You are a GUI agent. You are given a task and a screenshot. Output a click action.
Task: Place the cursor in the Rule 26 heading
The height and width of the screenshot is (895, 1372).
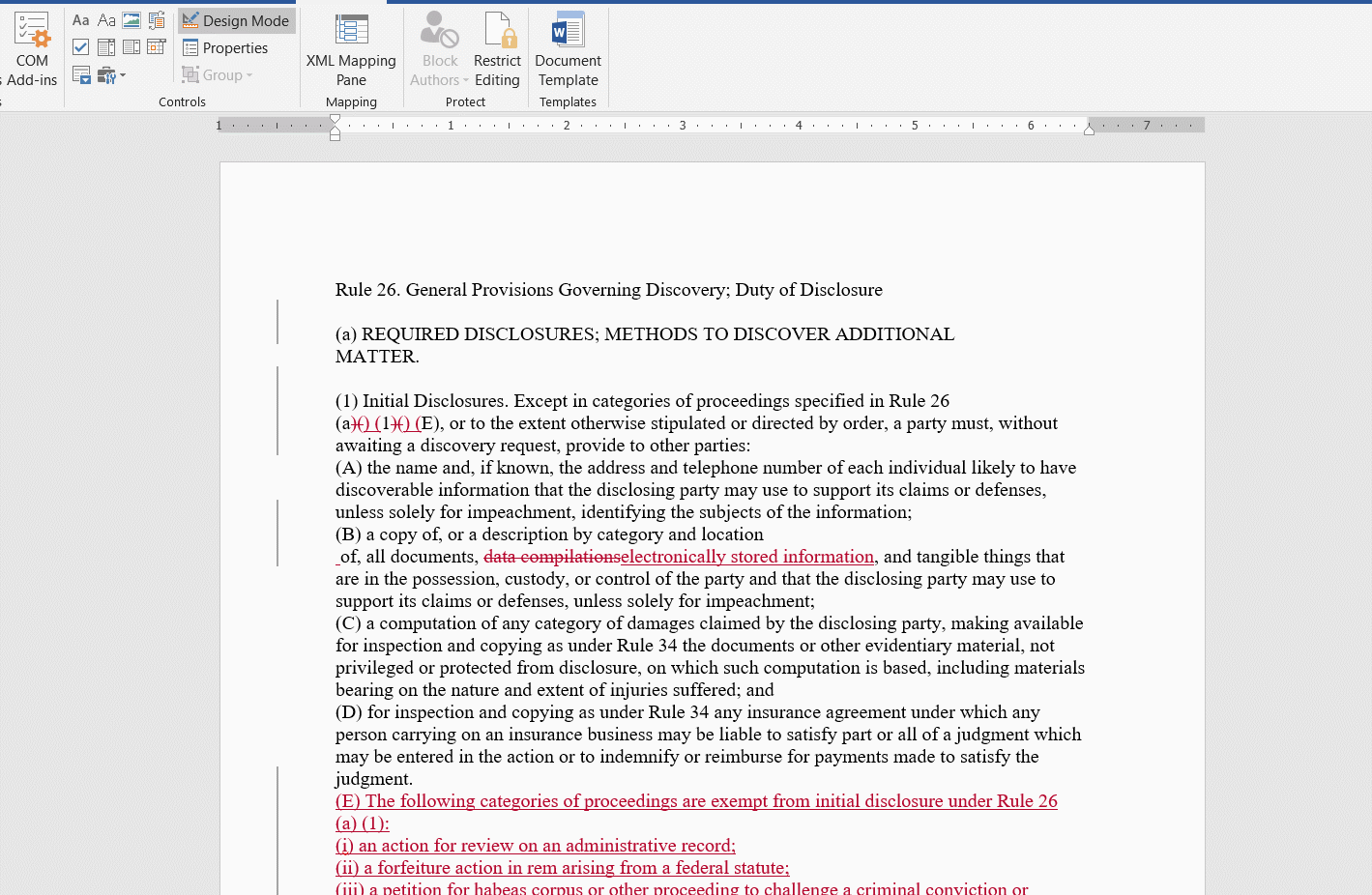pos(607,289)
